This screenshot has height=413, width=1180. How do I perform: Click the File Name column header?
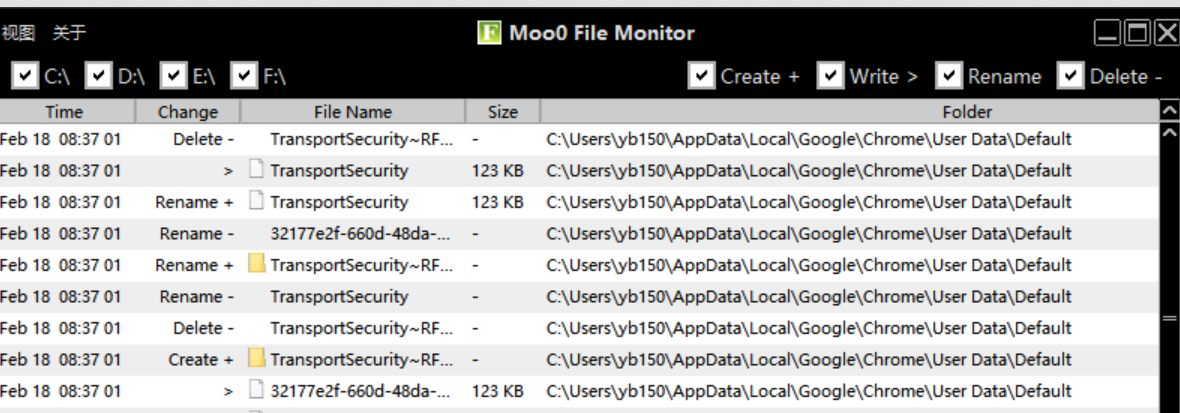pyautogui.click(x=352, y=112)
